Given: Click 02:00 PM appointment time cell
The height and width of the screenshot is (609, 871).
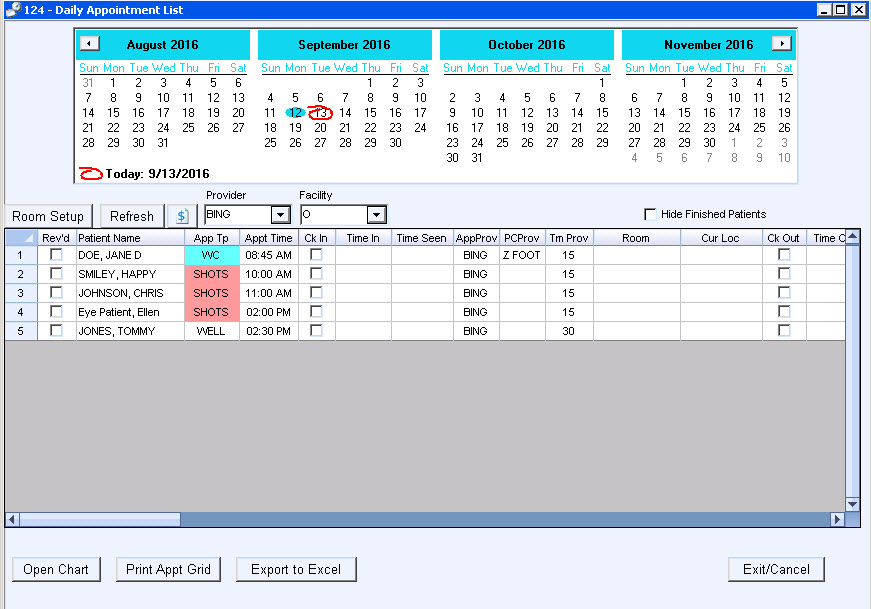Looking at the screenshot, I should (269, 312).
